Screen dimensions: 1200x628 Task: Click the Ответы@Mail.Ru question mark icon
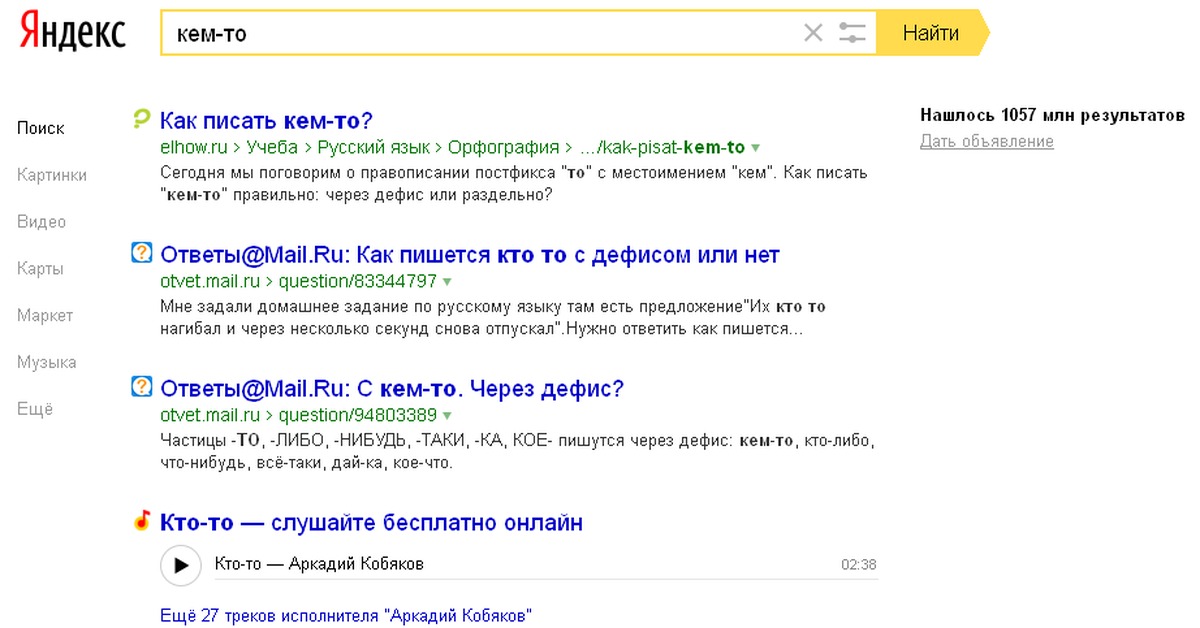[x=142, y=254]
